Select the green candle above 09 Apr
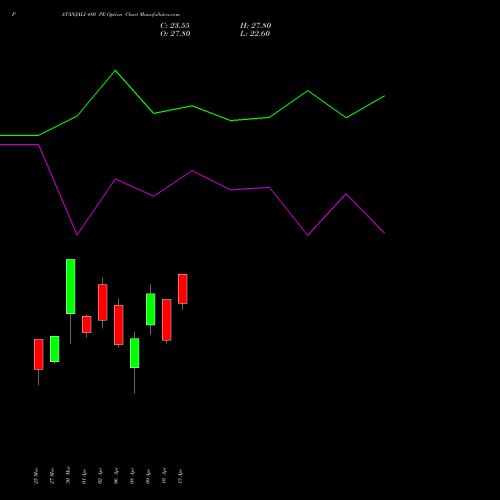Viewport: 500px width, 500px height. [x=151, y=309]
